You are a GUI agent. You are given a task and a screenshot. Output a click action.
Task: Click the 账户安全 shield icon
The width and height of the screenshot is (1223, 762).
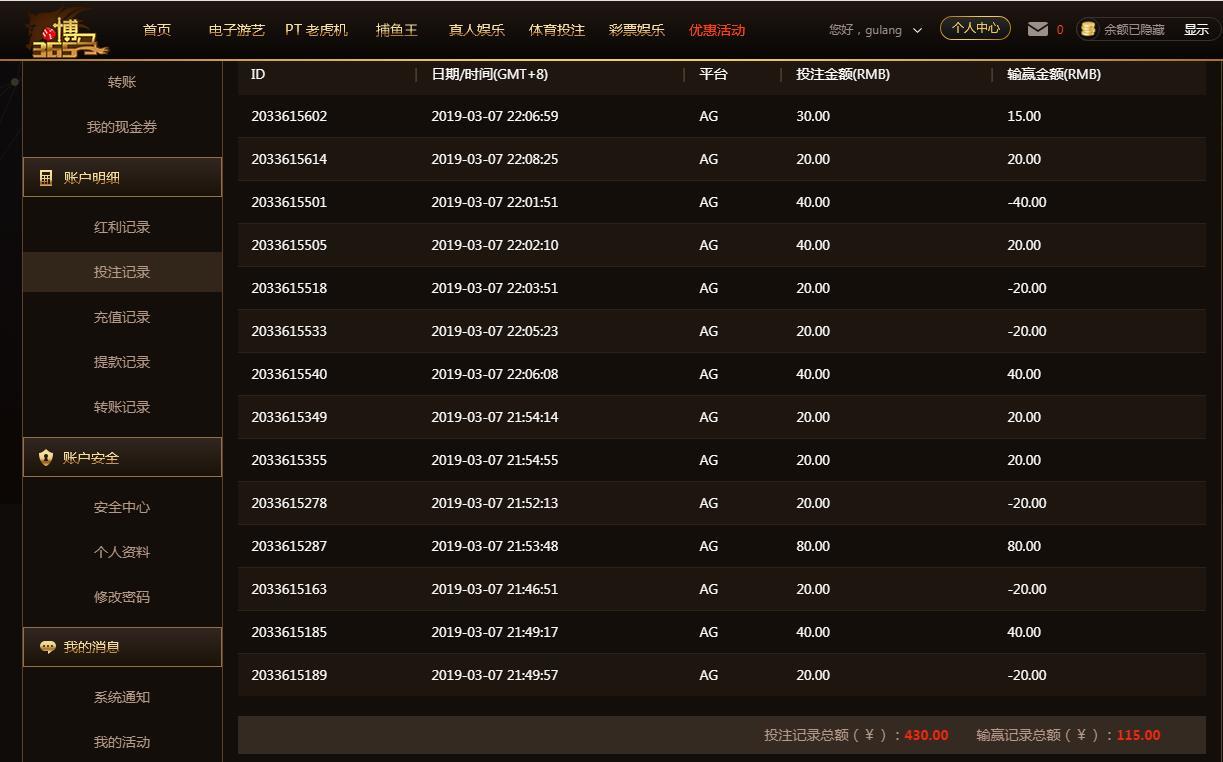coord(46,457)
